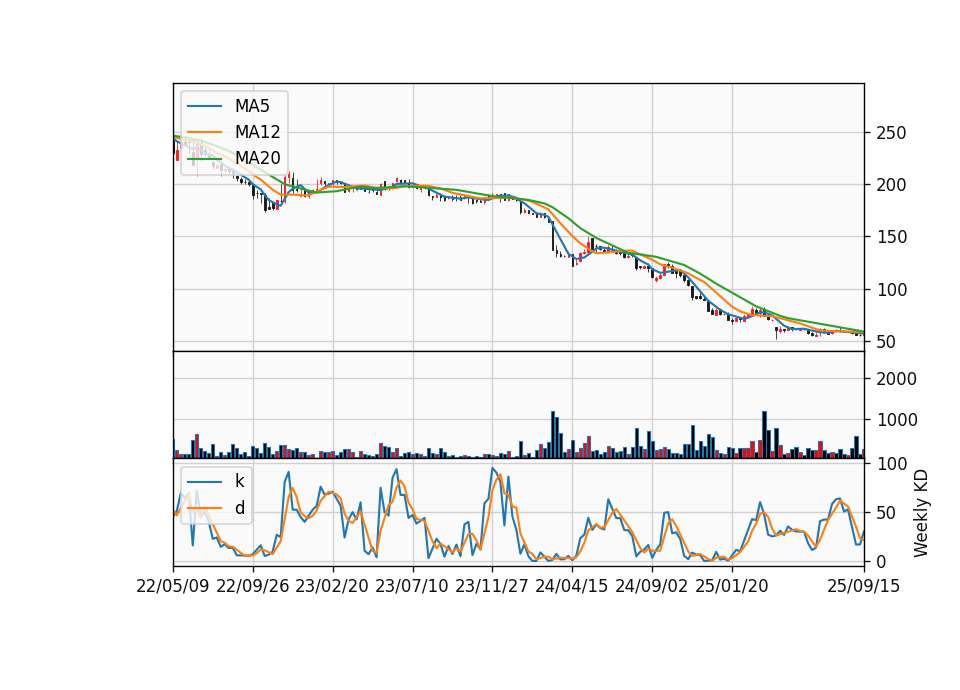This screenshot has height=690, width=960.
Task: Click the 25/01/20 date axis label
Action: [731, 586]
